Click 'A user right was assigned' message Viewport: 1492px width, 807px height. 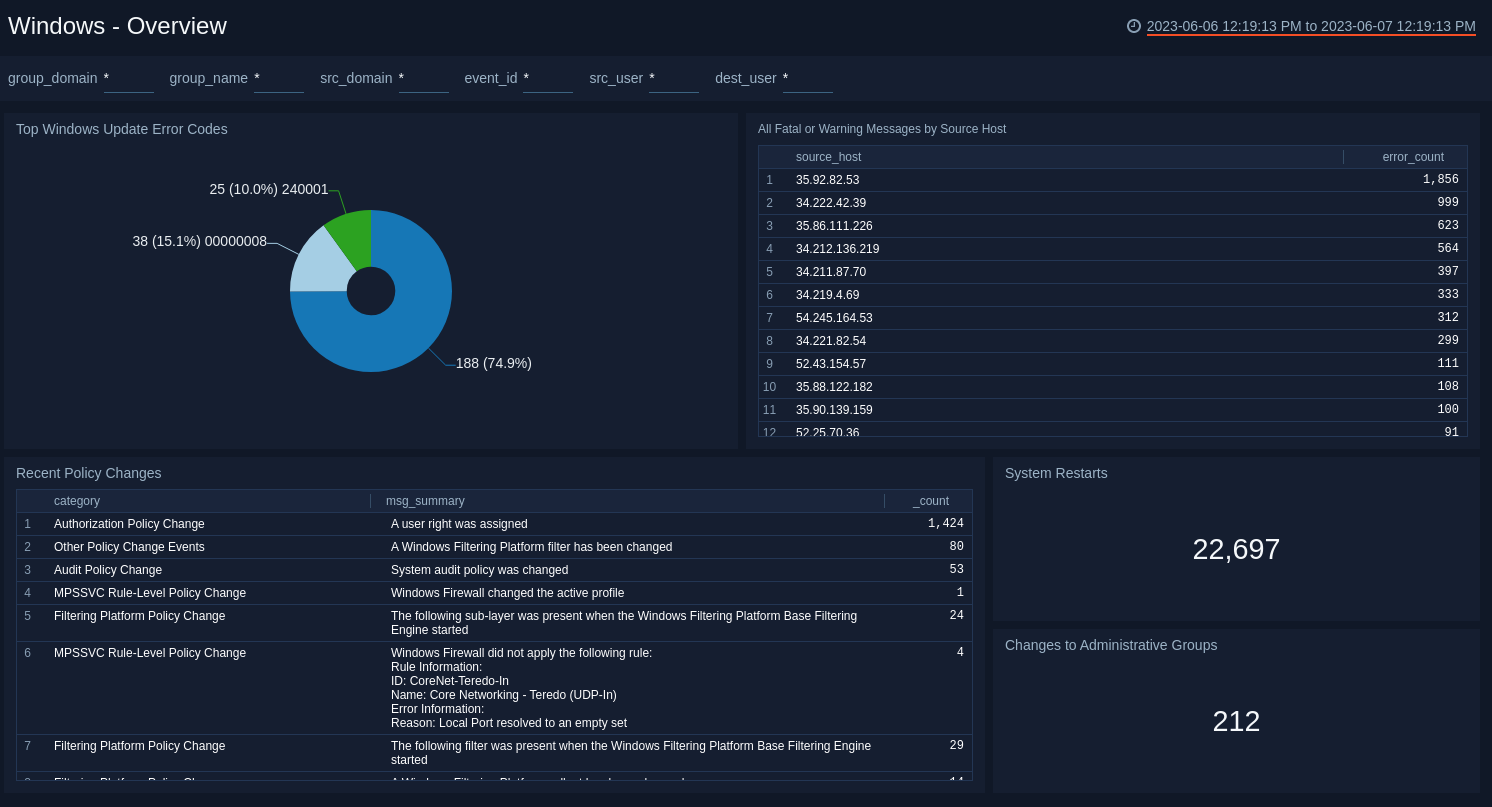point(459,524)
